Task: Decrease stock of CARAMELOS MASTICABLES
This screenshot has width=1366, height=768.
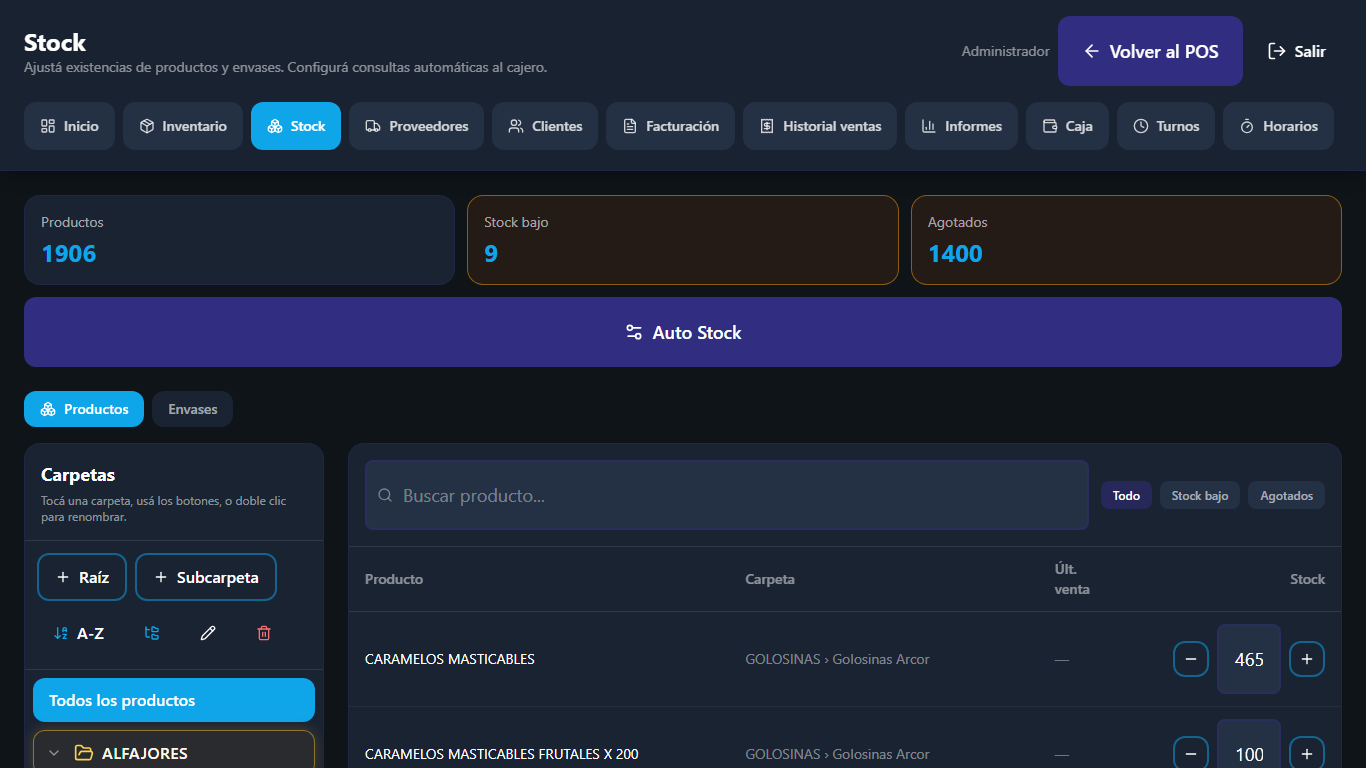Action: (1191, 659)
